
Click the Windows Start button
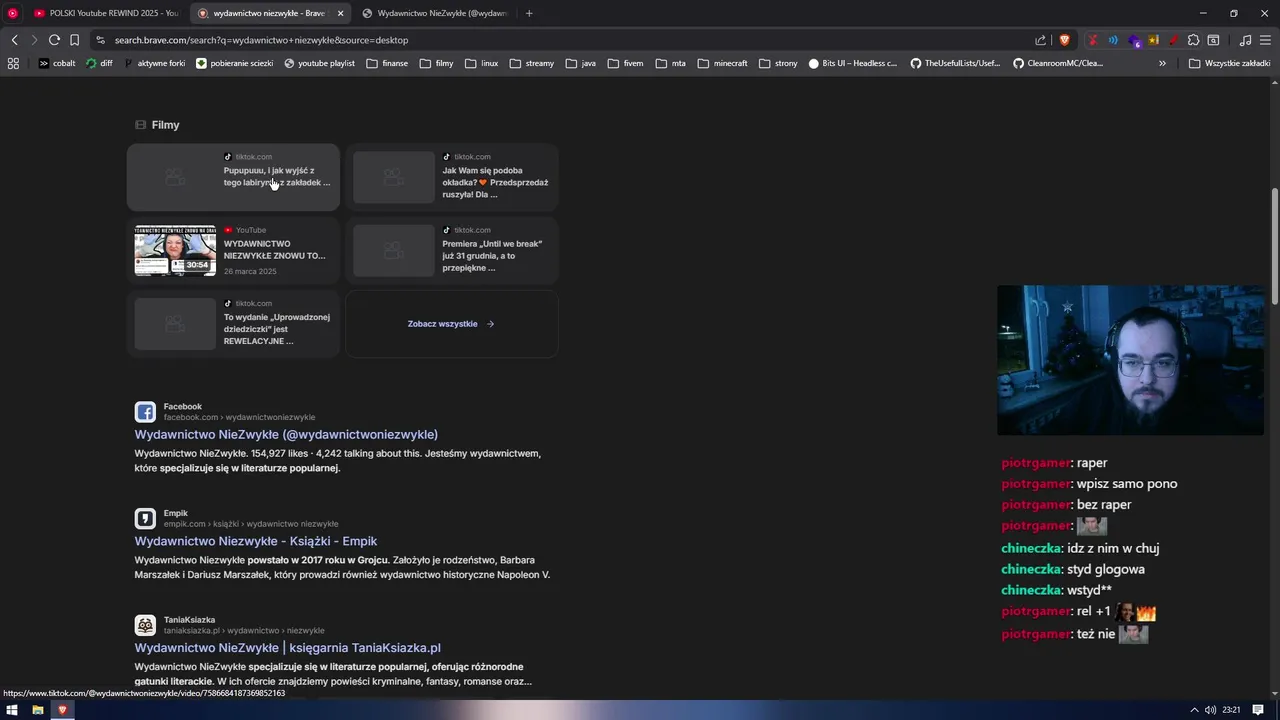point(11,710)
